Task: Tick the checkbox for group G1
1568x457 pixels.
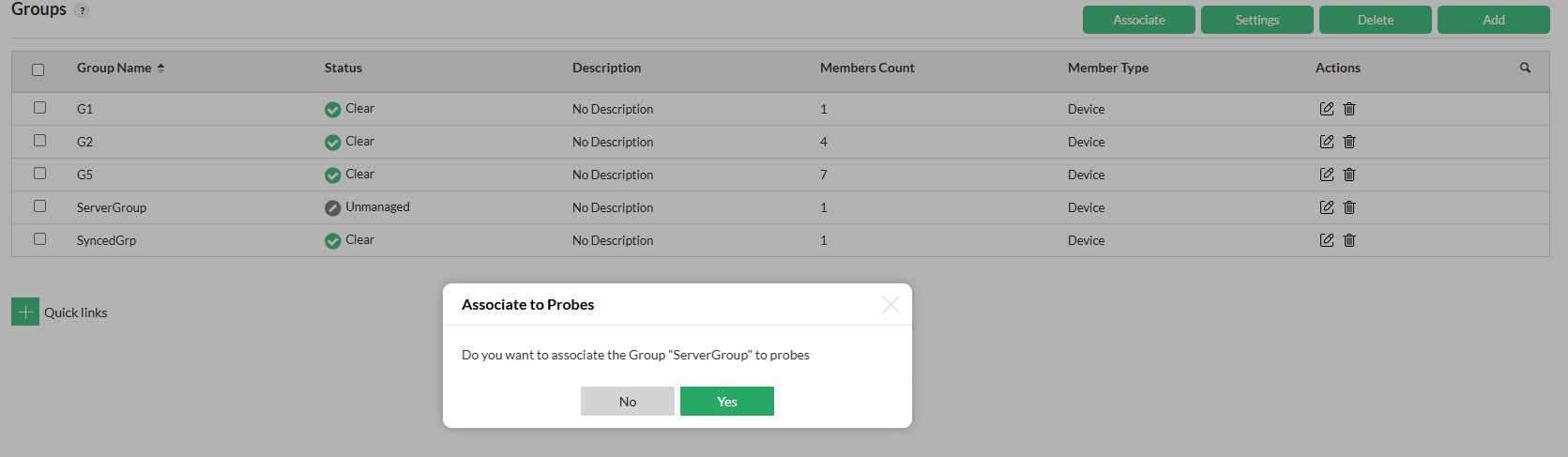Action: pyautogui.click(x=39, y=108)
